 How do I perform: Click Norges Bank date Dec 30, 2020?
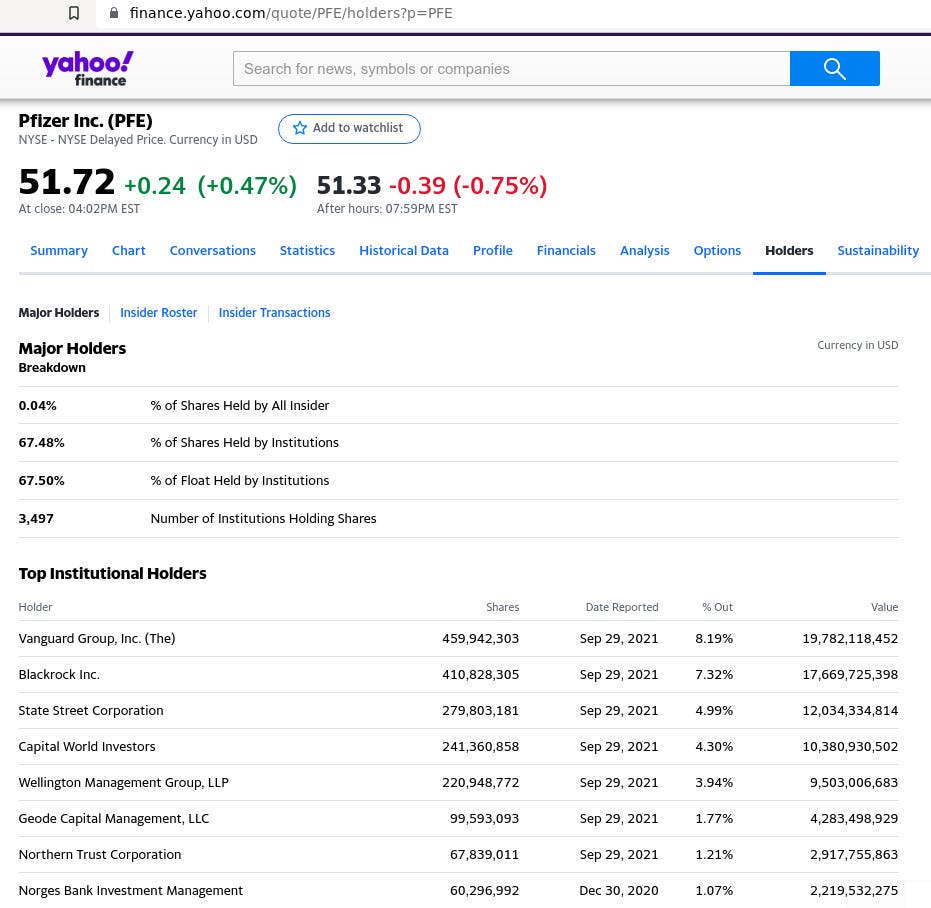[619, 890]
